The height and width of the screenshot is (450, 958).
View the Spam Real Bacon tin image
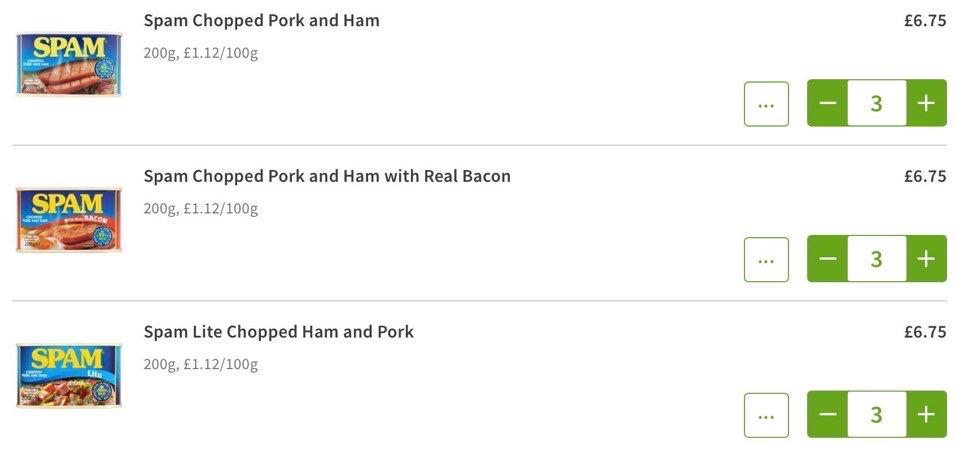pyautogui.click(x=68, y=219)
